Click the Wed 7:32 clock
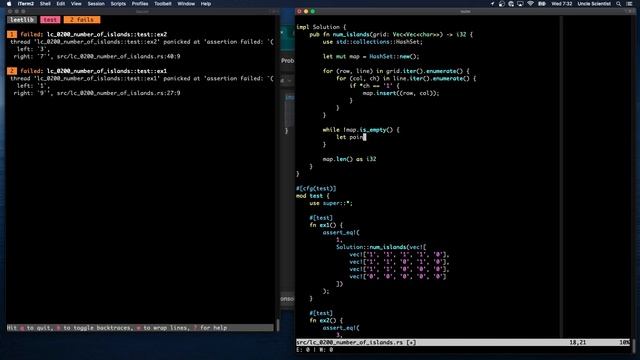The width and height of the screenshot is (640, 360). click(x=562, y=4)
